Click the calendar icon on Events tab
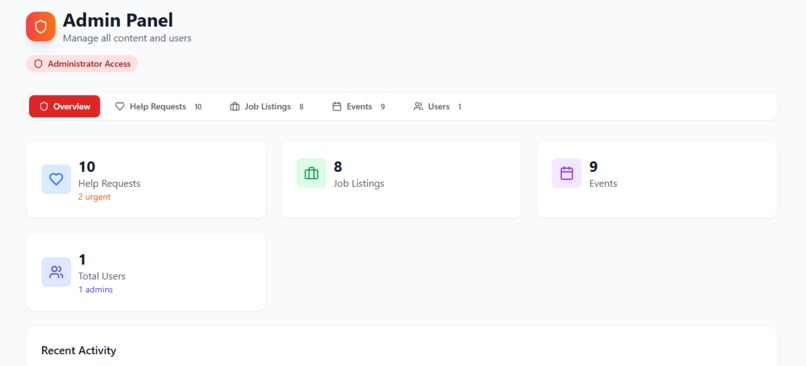This screenshot has width=806, height=366. (337, 106)
